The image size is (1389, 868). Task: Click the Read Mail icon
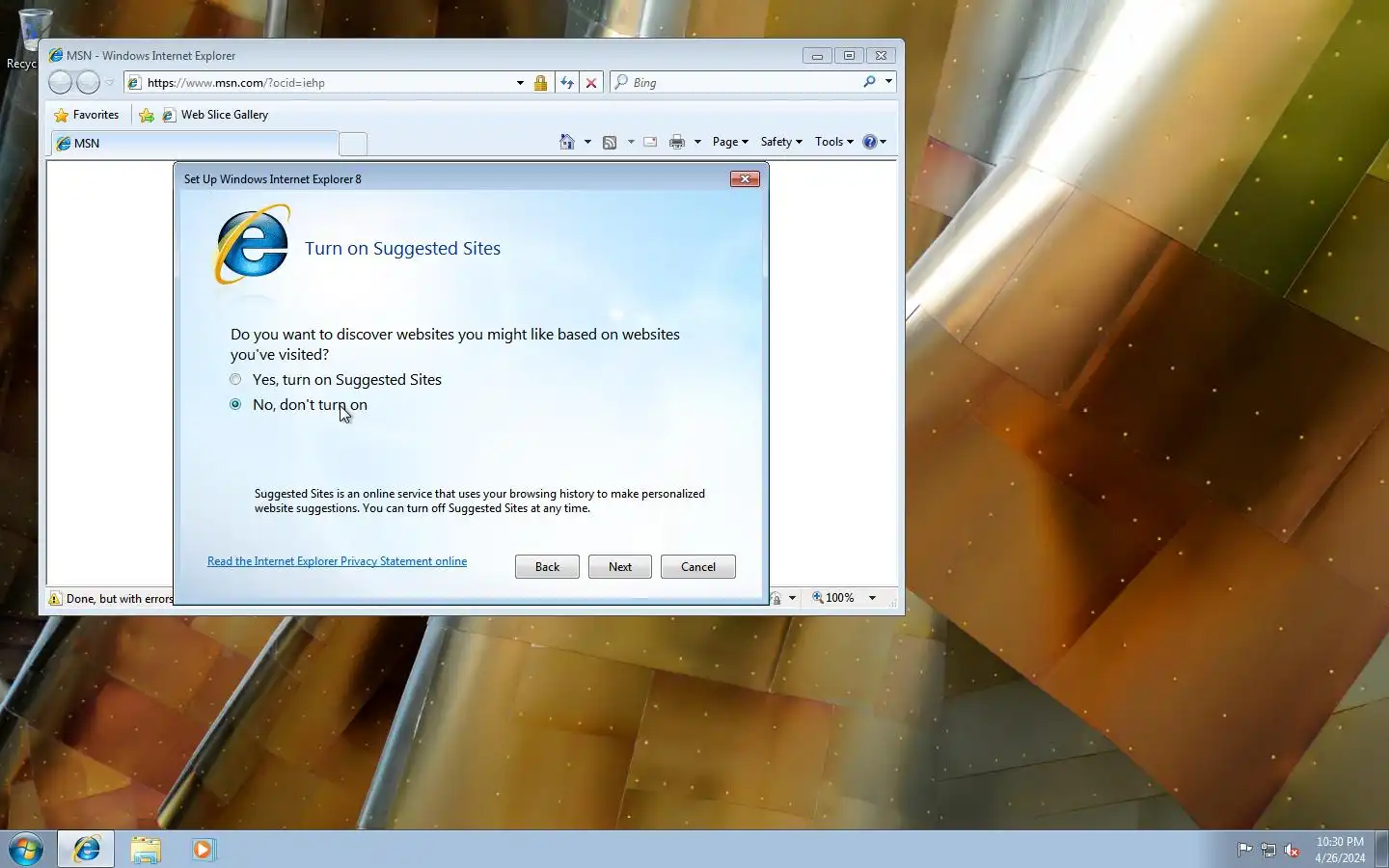(650, 142)
